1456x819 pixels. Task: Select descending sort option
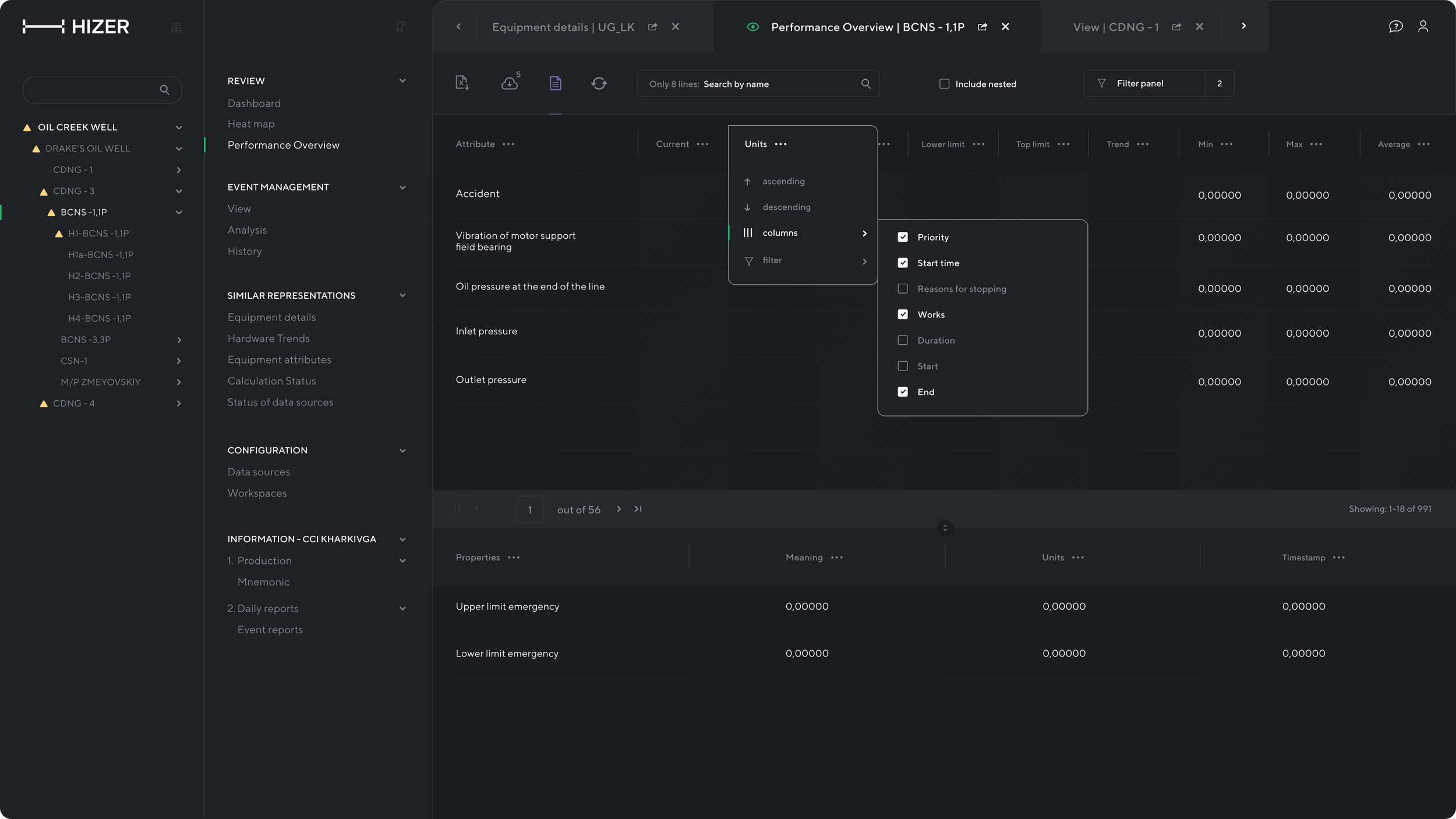pos(786,207)
